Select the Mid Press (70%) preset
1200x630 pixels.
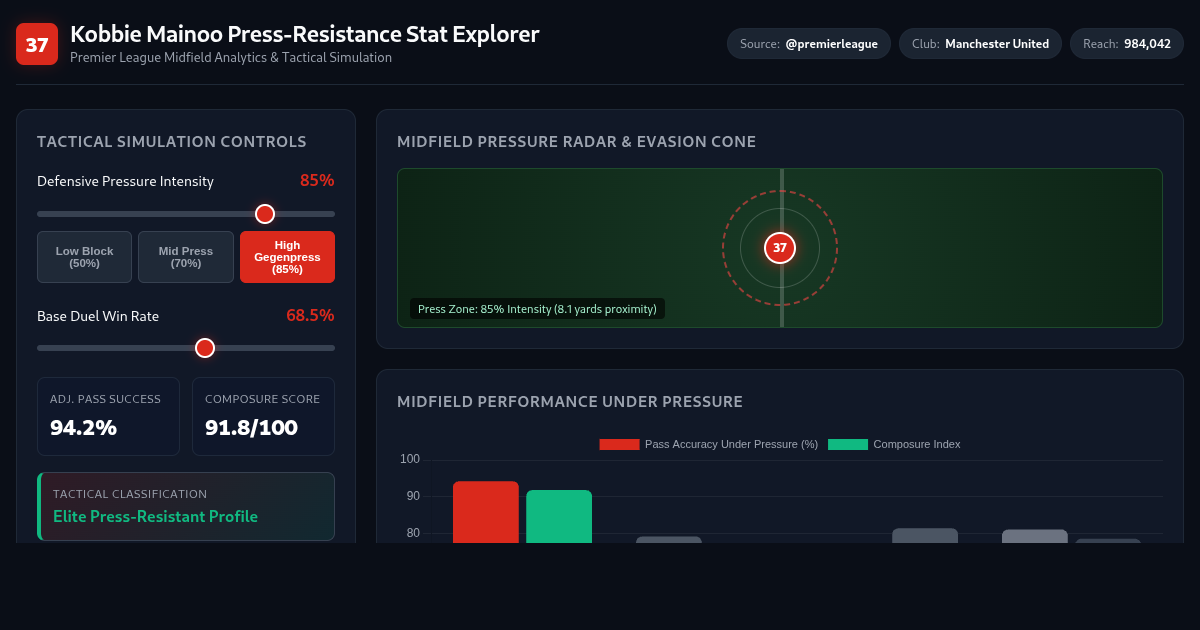coord(186,257)
